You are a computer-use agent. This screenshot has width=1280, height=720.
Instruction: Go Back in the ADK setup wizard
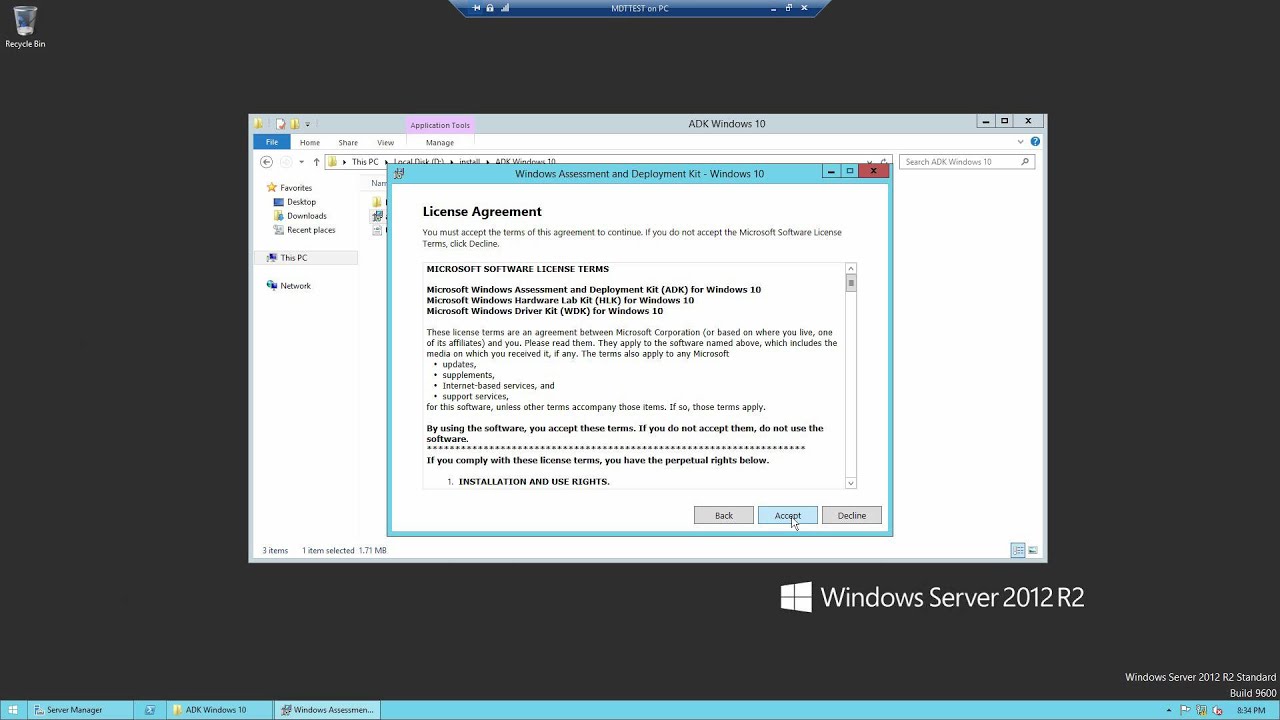coord(723,515)
